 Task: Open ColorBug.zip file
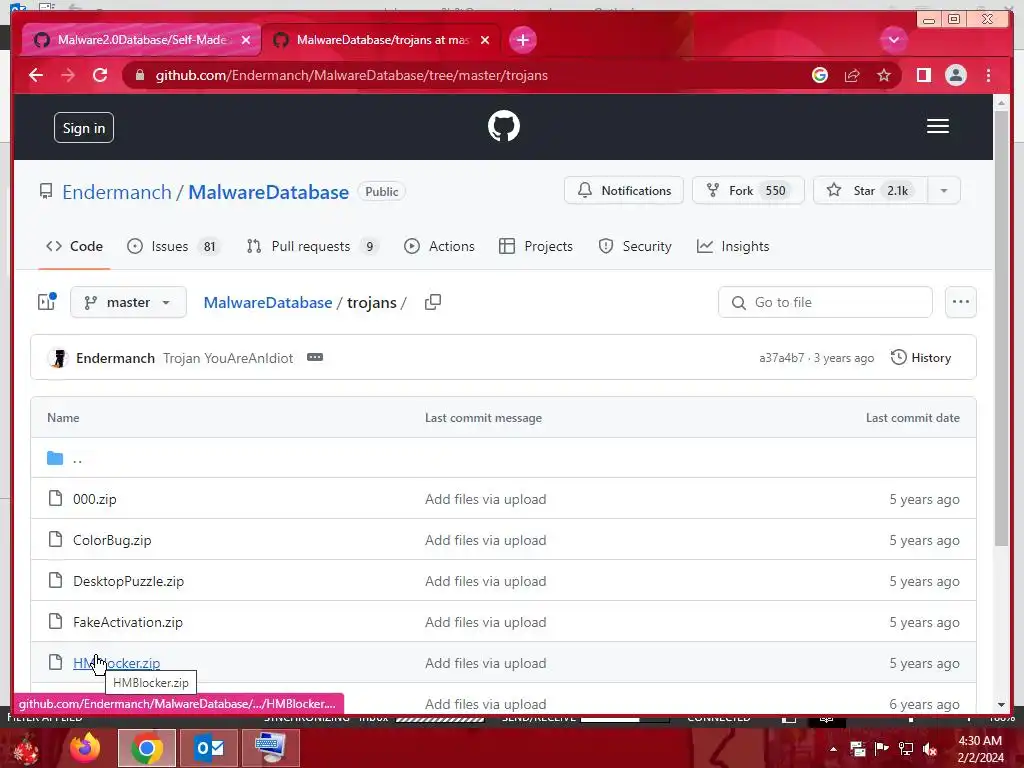pos(112,540)
